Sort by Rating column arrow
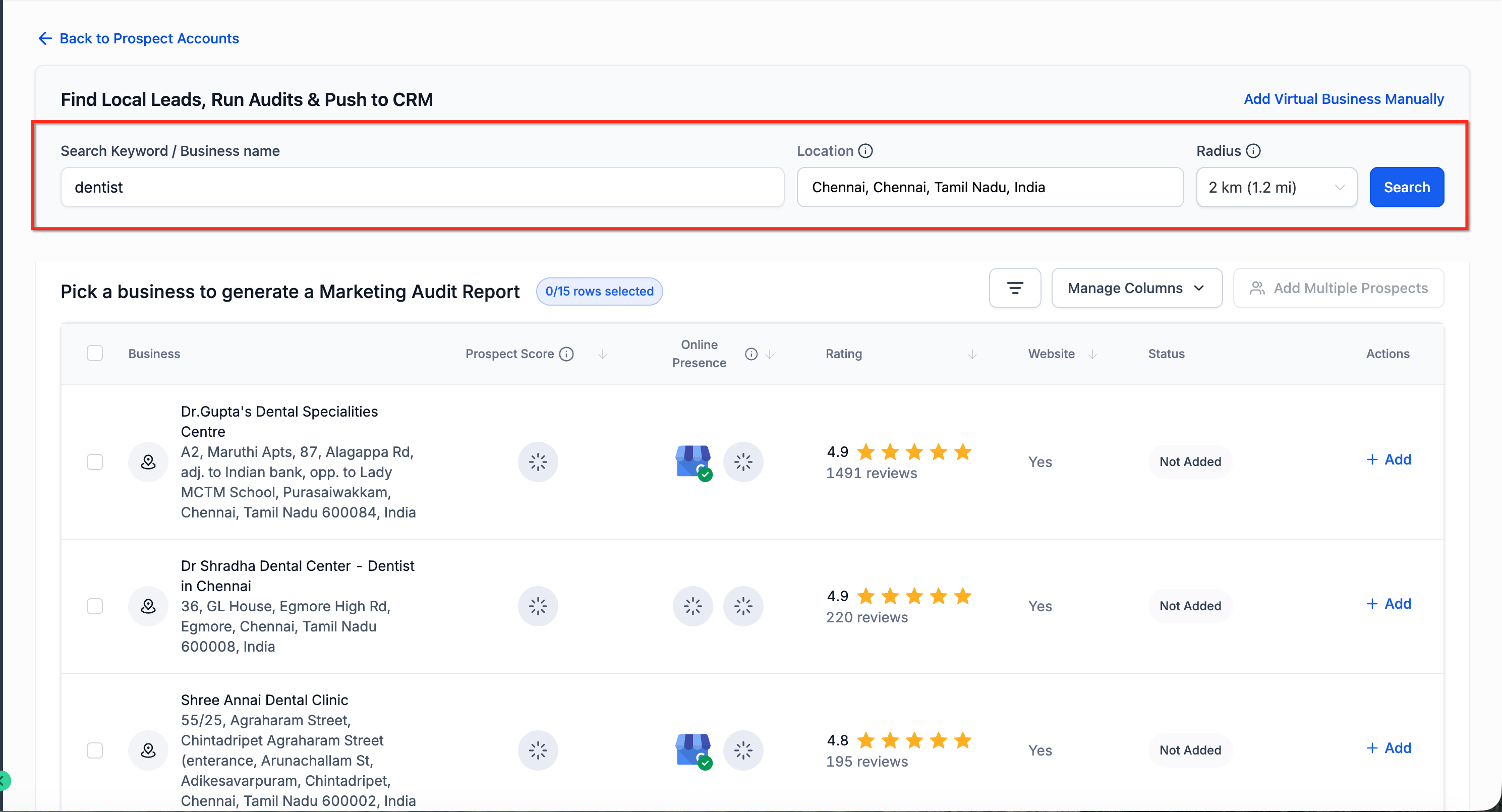 972,355
